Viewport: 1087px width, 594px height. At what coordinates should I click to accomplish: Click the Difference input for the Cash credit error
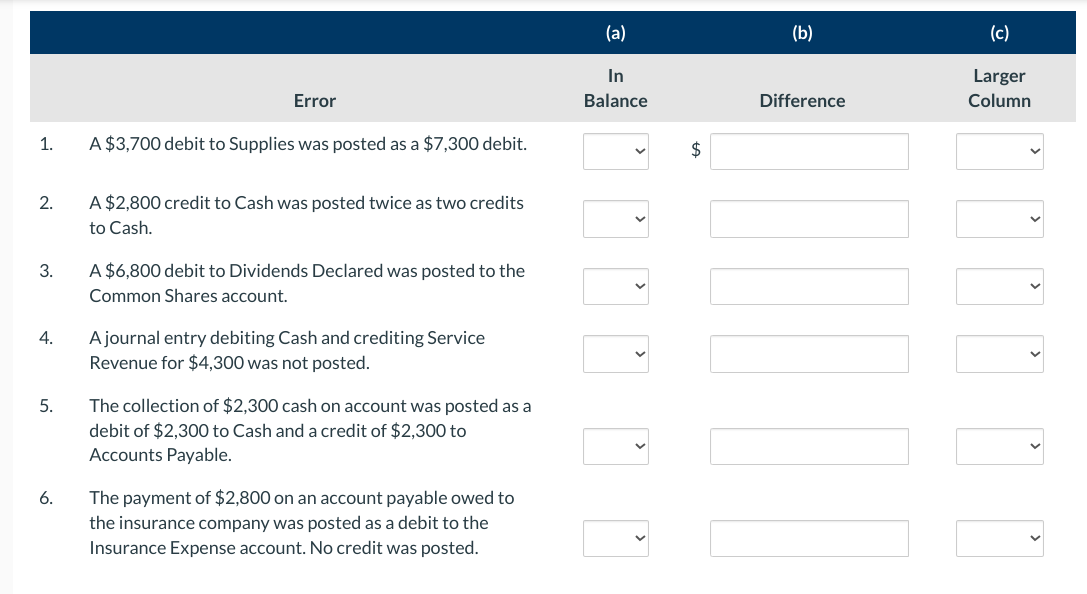(x=809, y=219)
